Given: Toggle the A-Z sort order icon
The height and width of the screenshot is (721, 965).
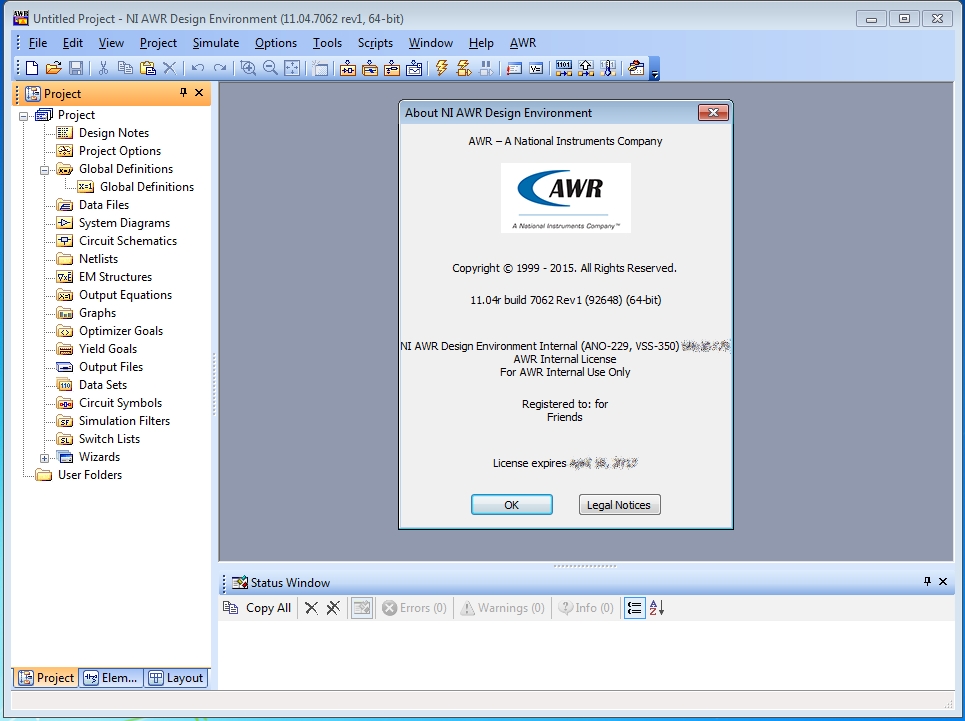Looking at the screenshot, I should coord(657,608).
